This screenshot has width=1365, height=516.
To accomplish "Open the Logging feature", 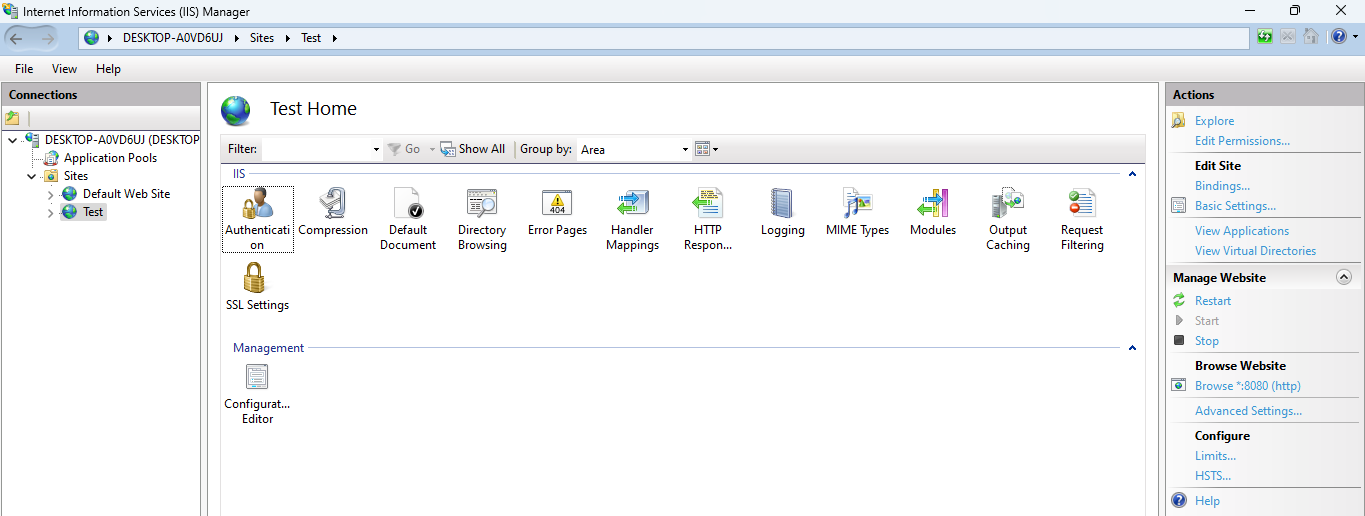I will coord(782,213).
